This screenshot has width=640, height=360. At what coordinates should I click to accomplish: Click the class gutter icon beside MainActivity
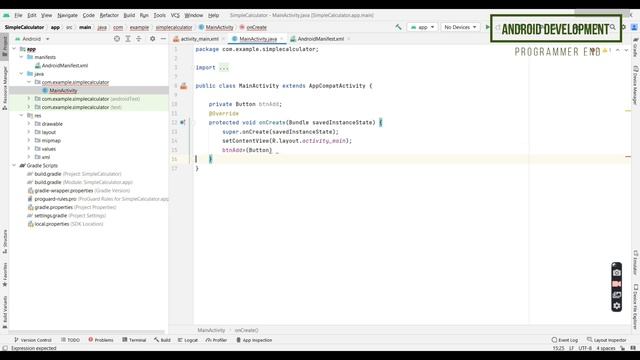pos(183,86)
